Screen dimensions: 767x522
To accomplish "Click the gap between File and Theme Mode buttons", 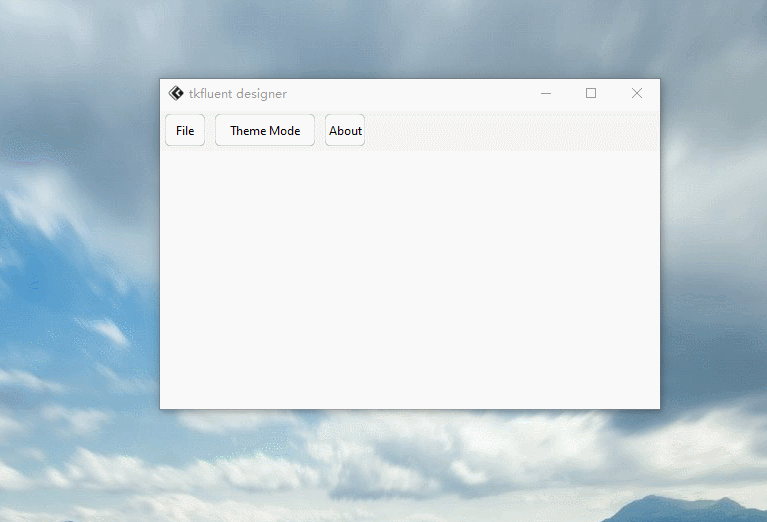I will [x=210, y=130].
